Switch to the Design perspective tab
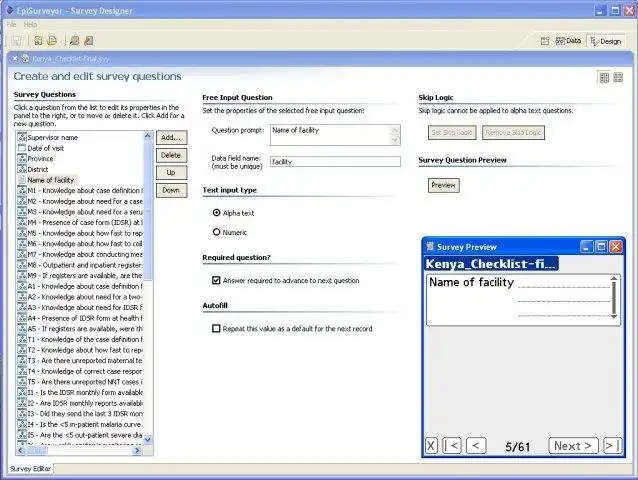 [x=605, y=41]
